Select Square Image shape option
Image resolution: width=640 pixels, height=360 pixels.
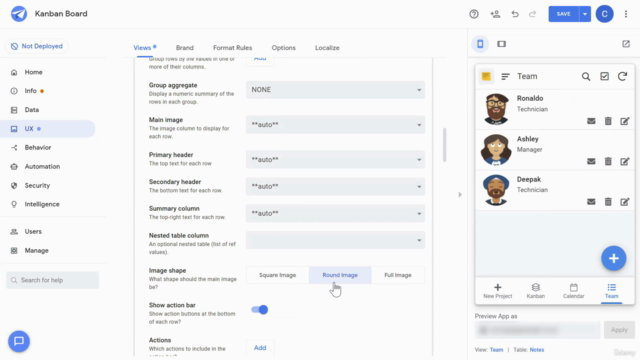pos(278,275)
